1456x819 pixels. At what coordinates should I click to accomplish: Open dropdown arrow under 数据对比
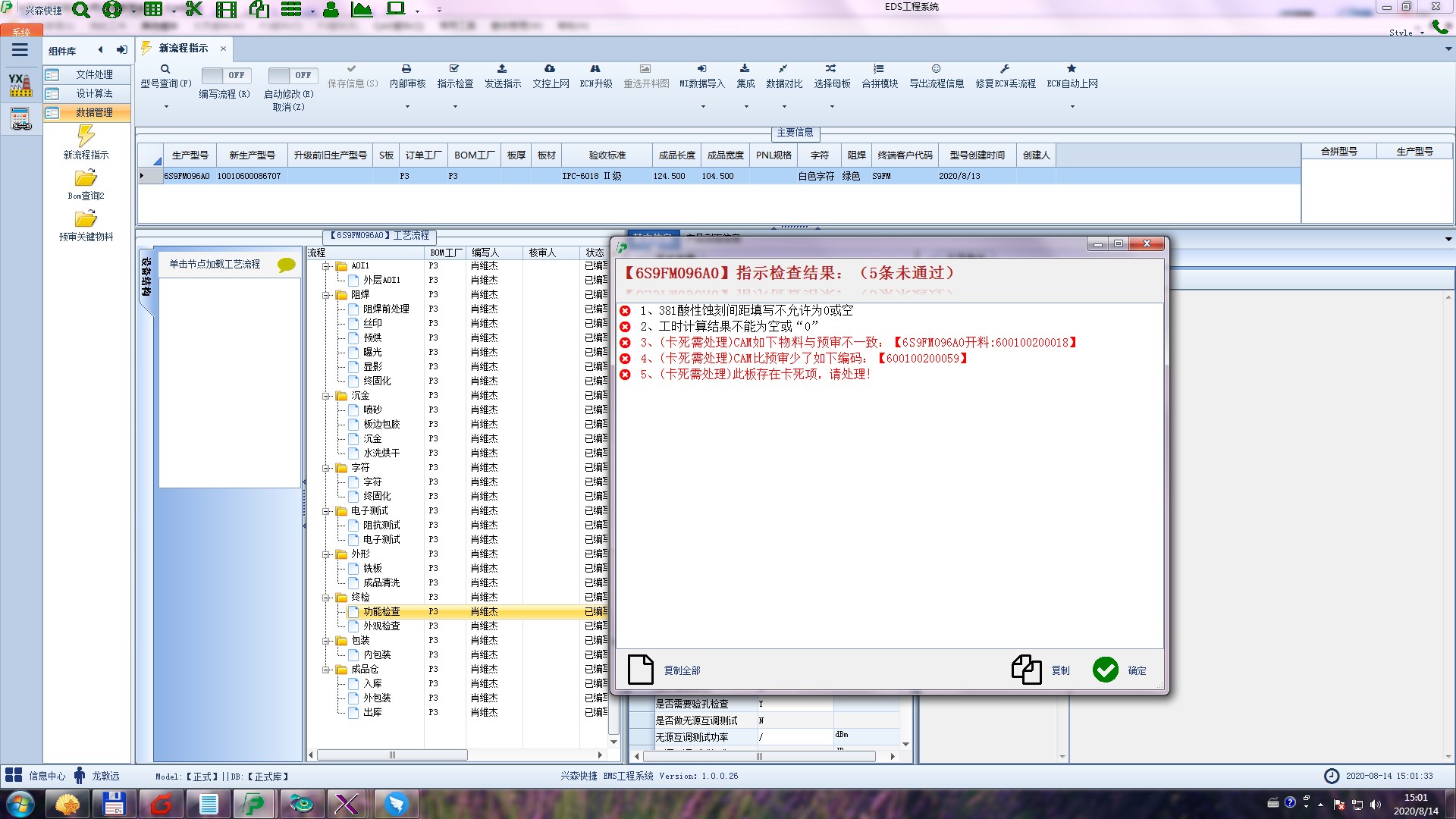[784, 107]
